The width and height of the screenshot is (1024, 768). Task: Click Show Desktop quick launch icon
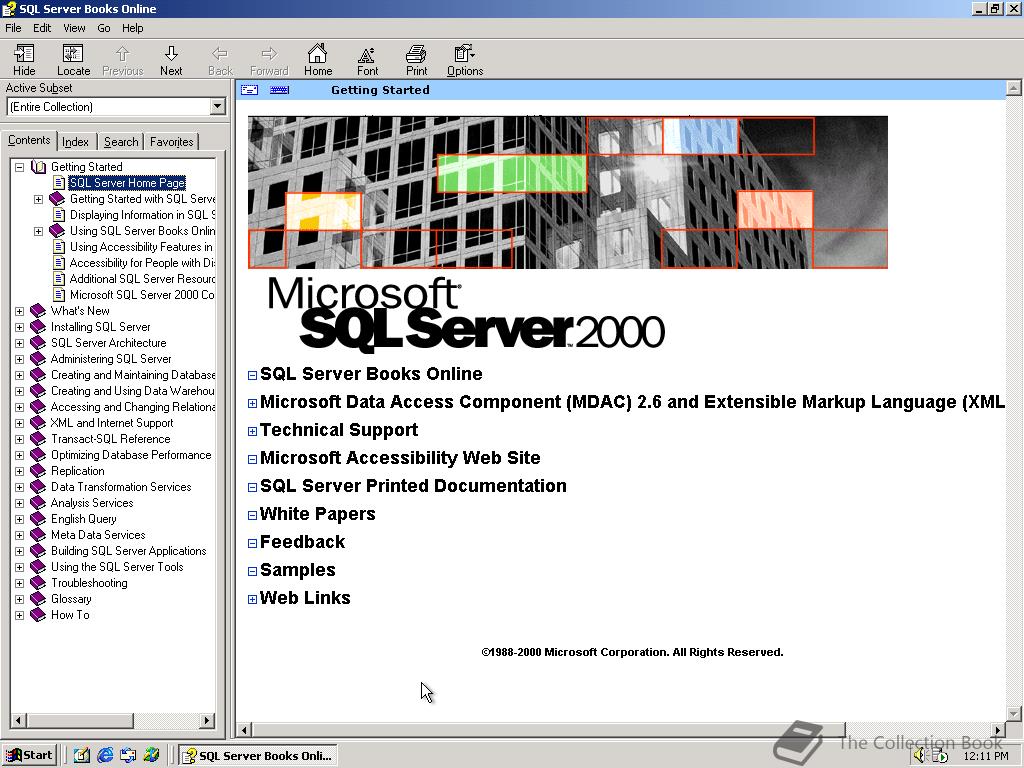click(x=81, y=756)
